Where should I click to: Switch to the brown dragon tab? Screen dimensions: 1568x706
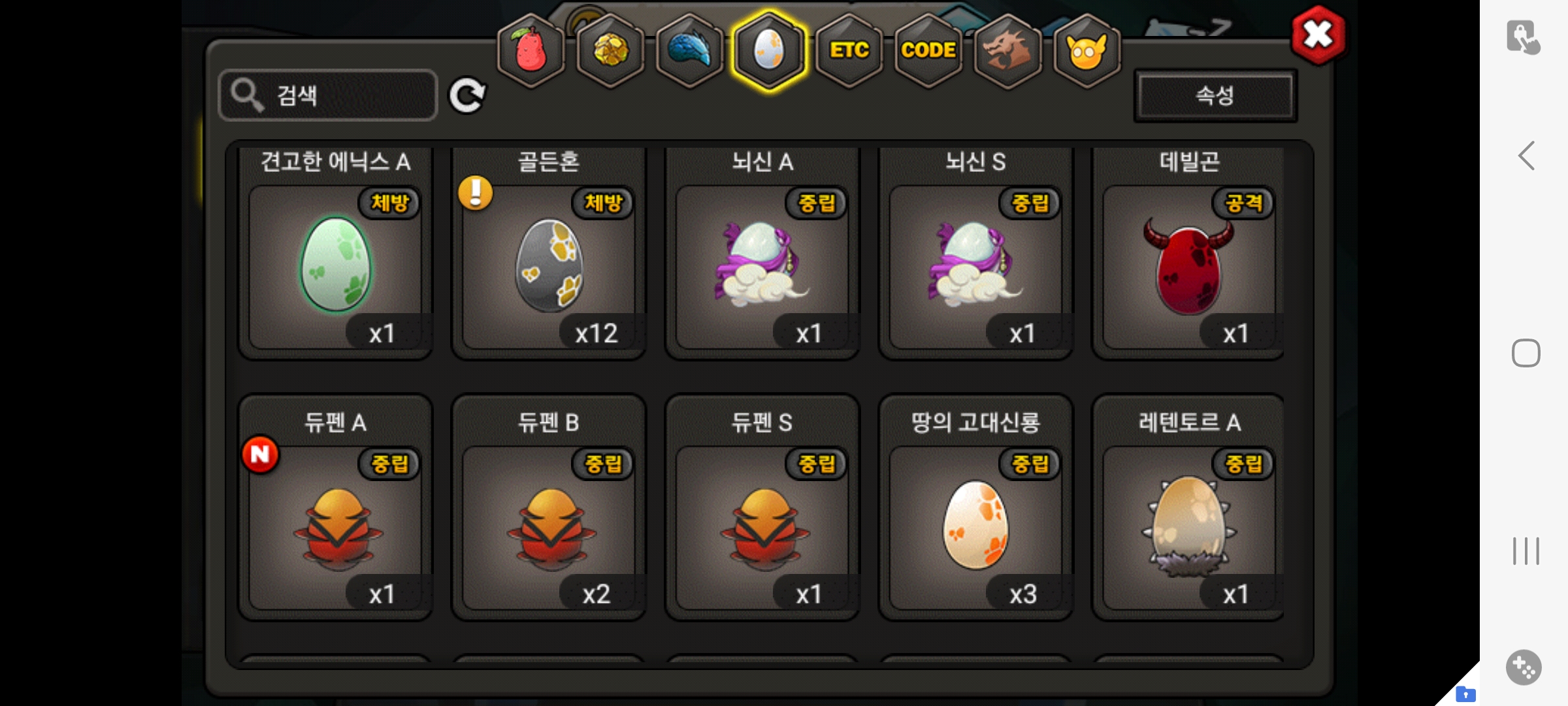[x=1007, y=50]
